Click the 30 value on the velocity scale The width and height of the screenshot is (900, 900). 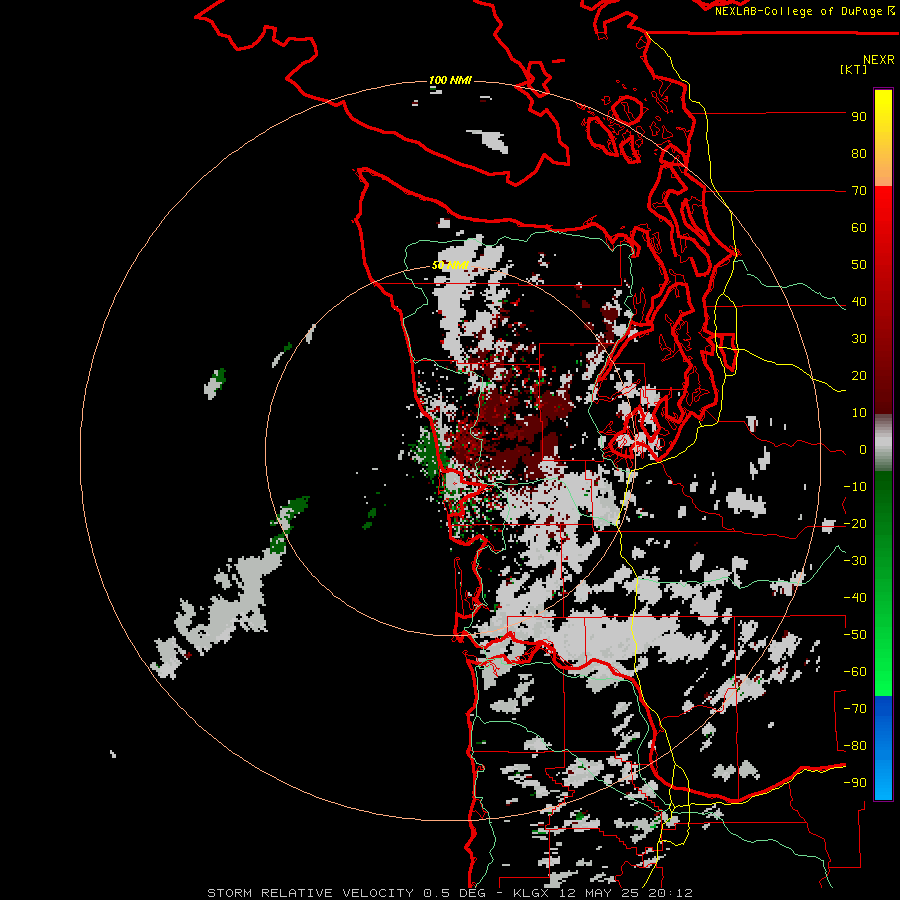tap(859, 339)
